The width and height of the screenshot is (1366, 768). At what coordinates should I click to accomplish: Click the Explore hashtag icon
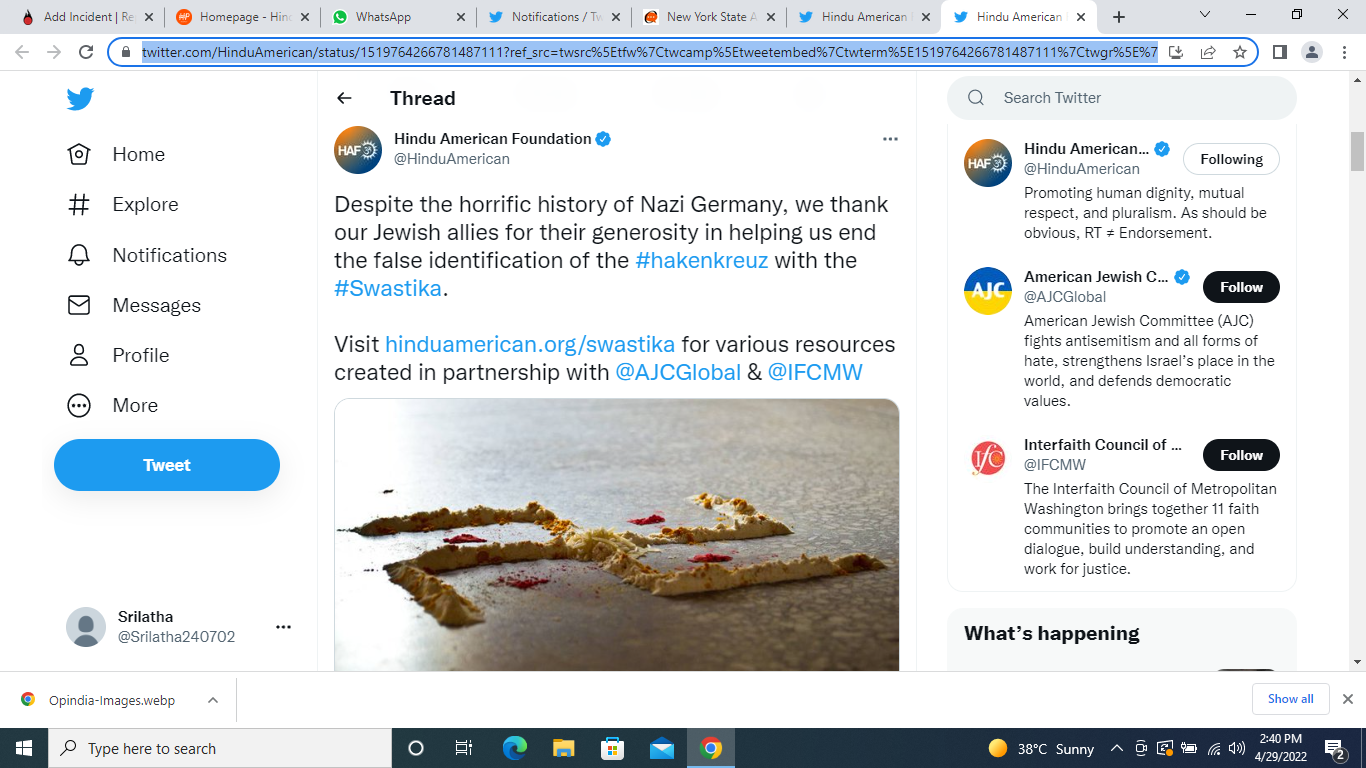79,204
